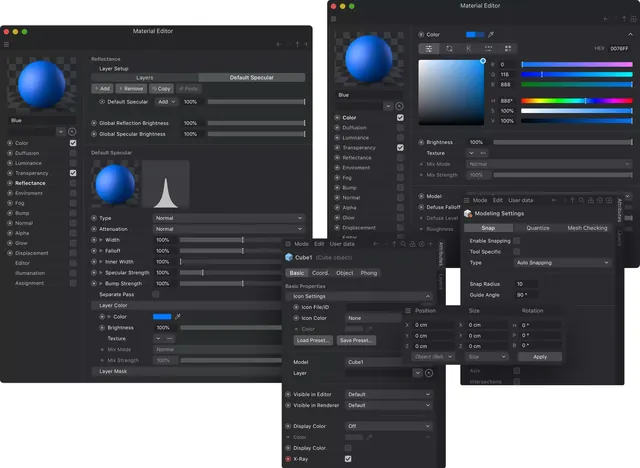Check the Tool Specific option

tap(517, 252)
